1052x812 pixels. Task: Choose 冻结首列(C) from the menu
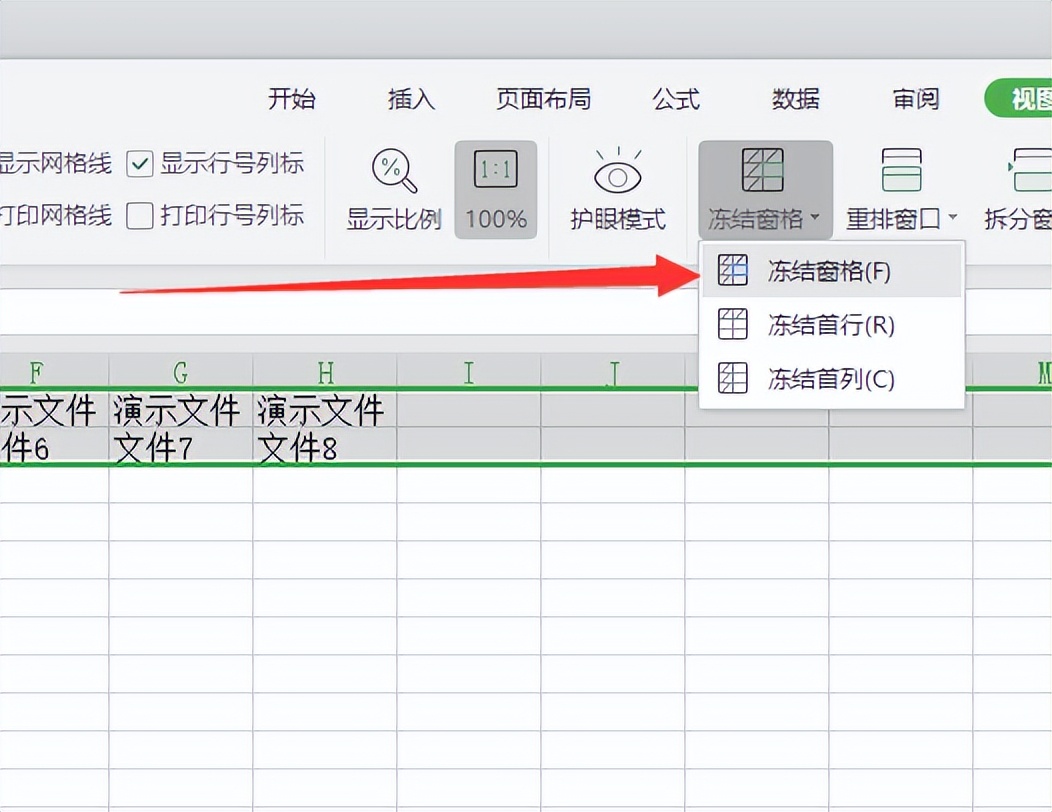coord(832,379)
